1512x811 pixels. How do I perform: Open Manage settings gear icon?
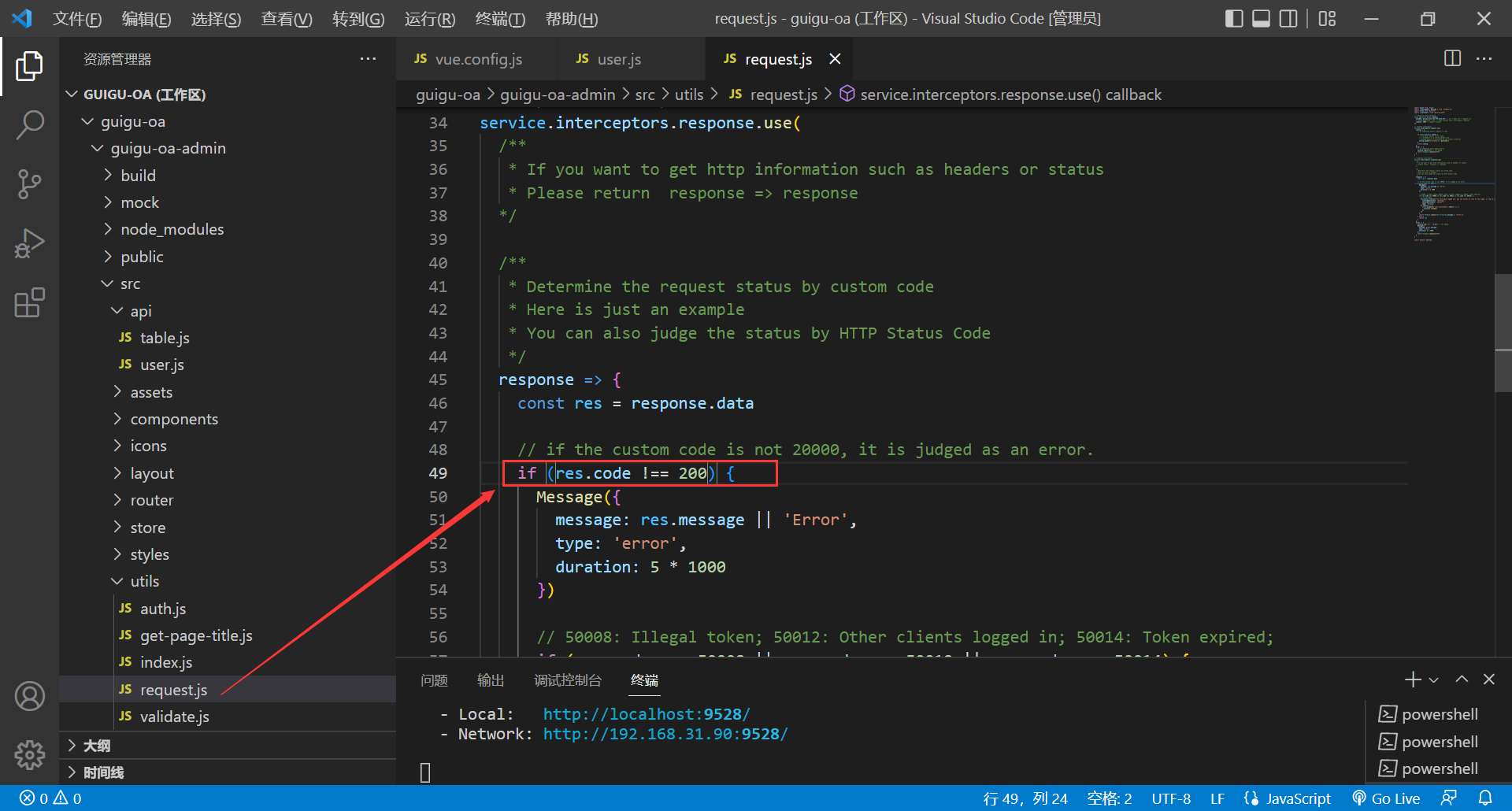[x=30, y=755]
